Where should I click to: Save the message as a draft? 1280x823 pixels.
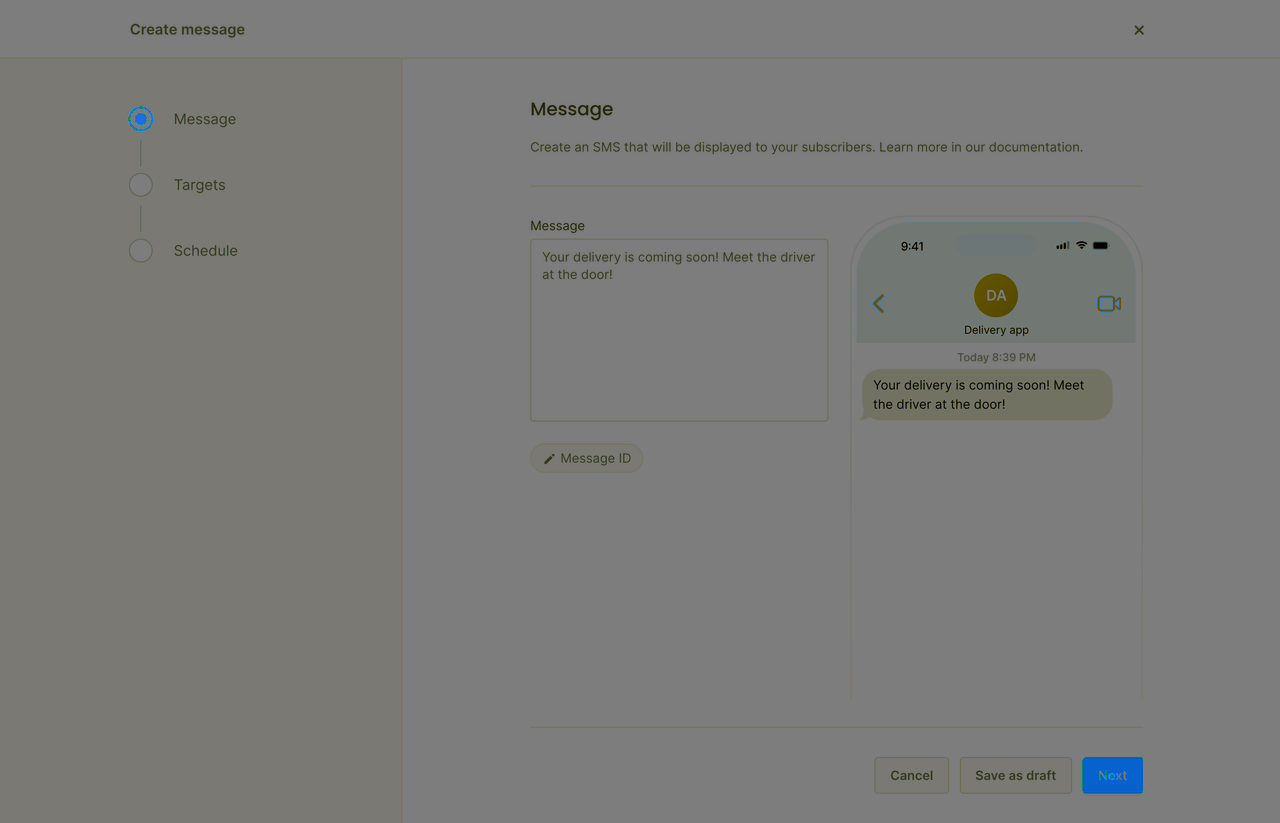(1015, 775)
